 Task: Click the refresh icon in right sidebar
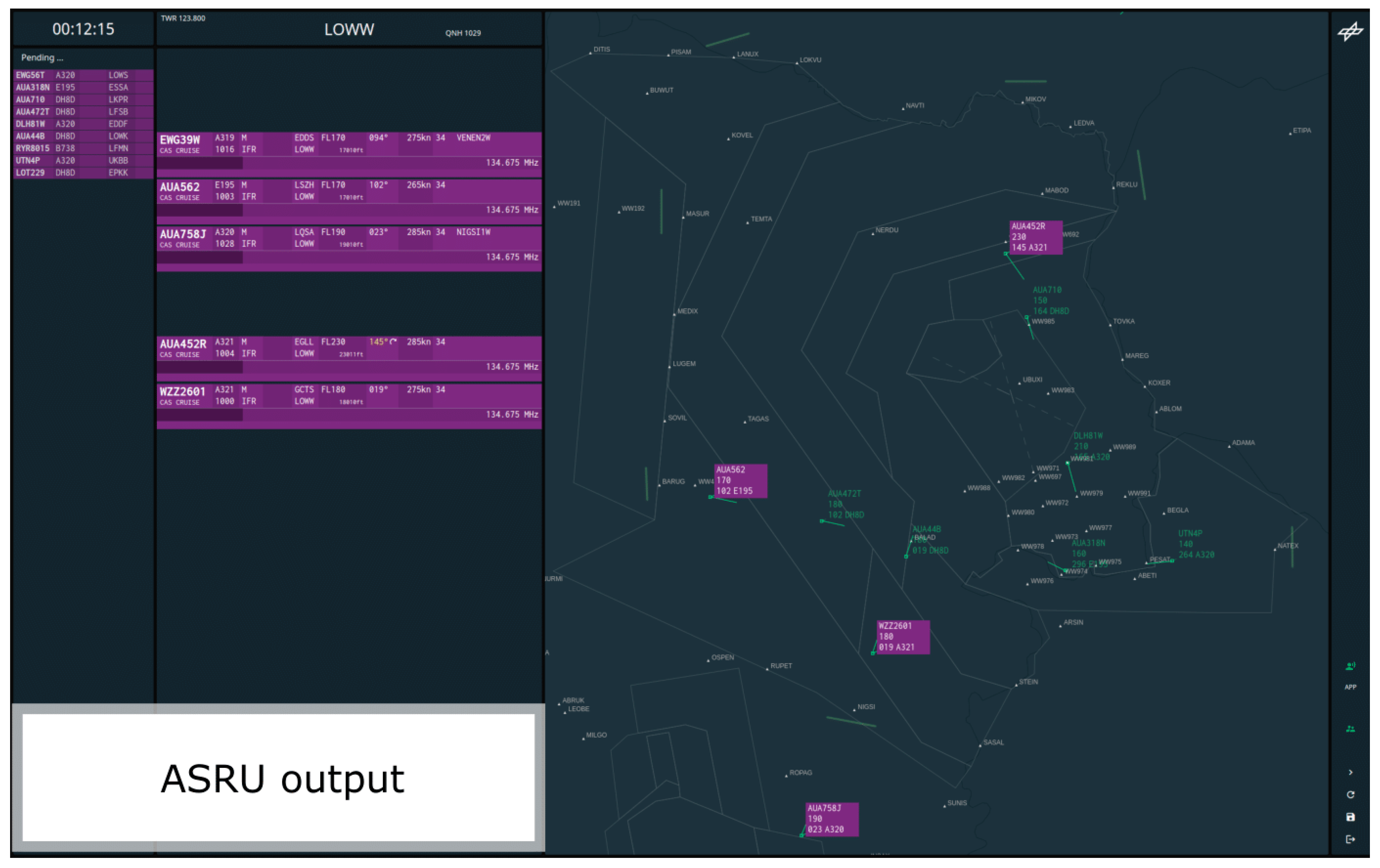click(x=1350, y=795)
